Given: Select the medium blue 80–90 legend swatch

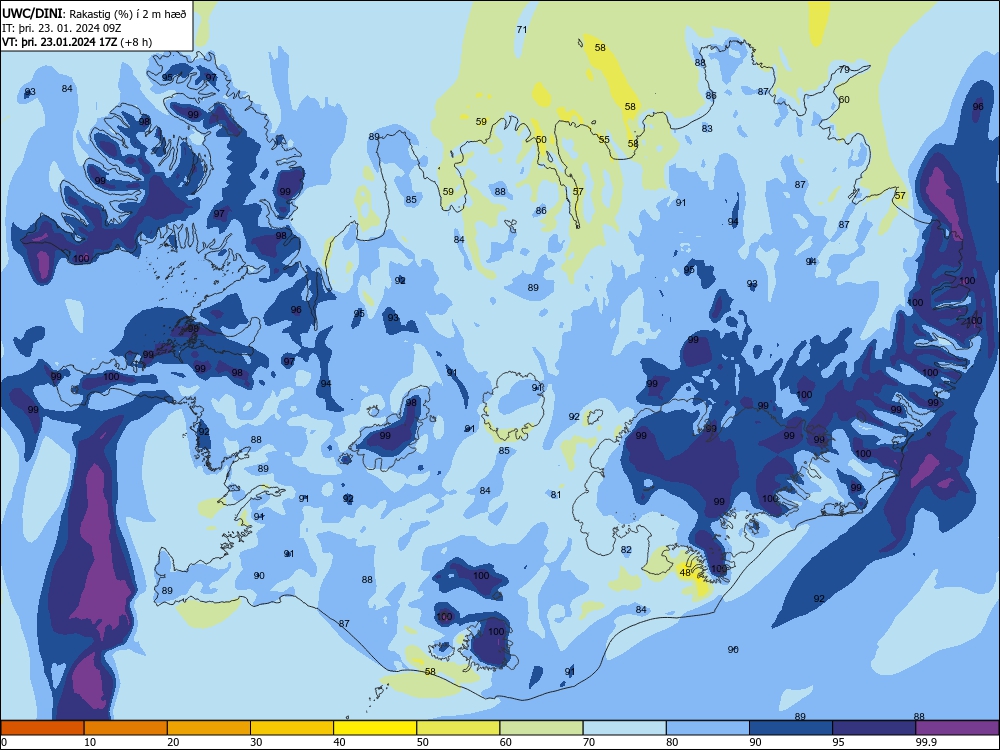Looking at the screenshot, I should pyautogui.click(x=708, y=728).
